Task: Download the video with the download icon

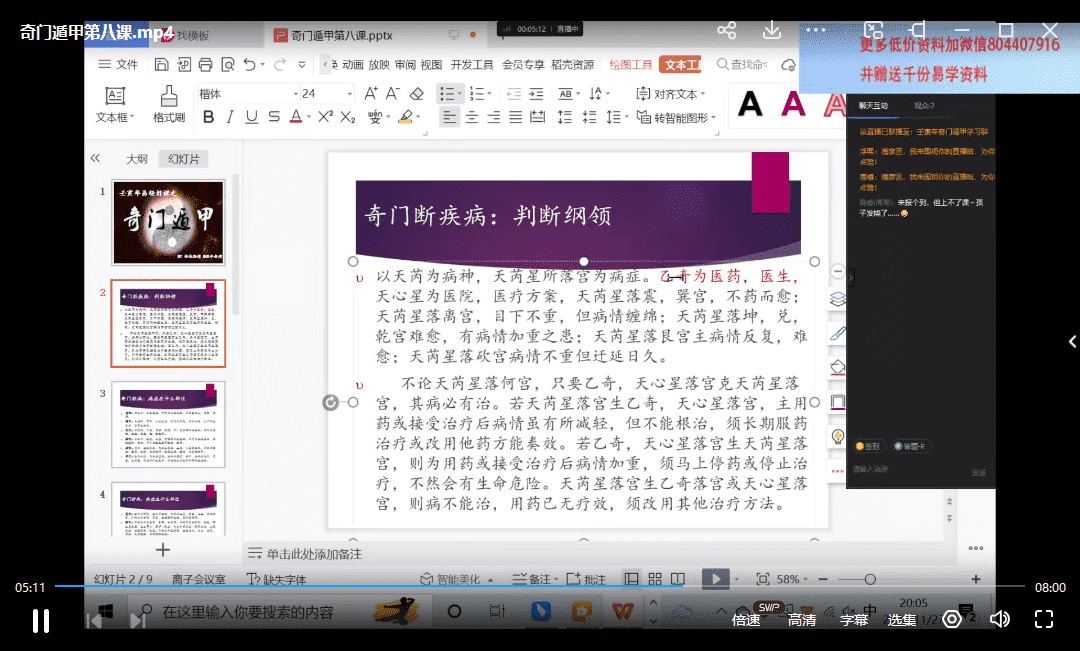Action: [x=771, y=31]
